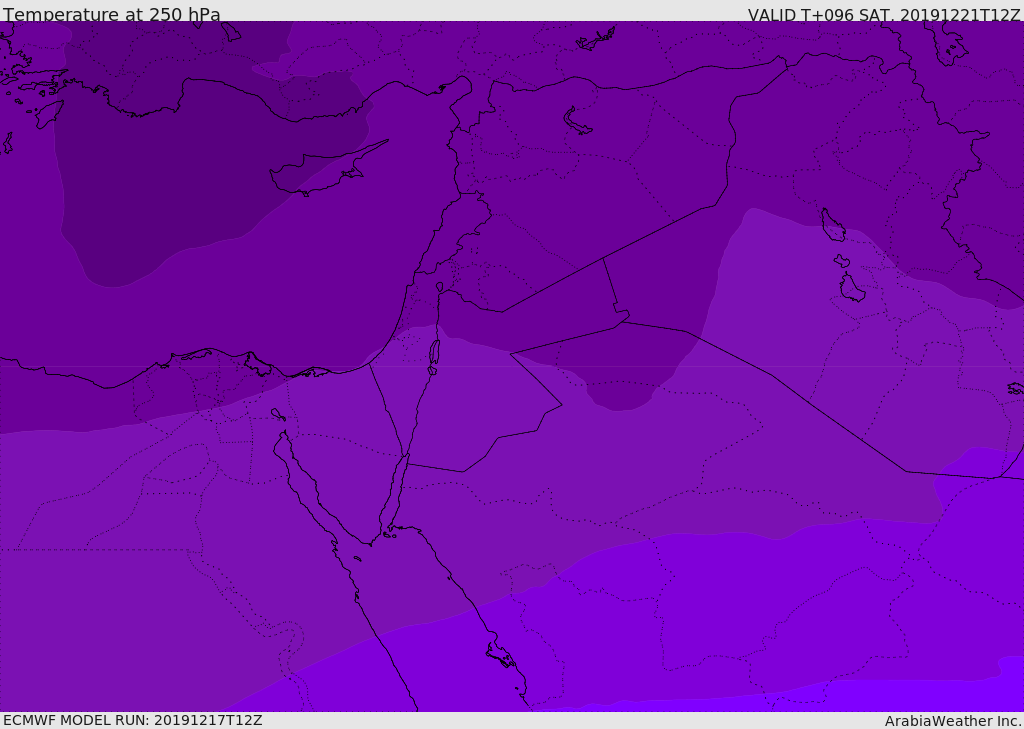
Task: Click the 'ECMWF MODEL RUN: 20191217T12Z' label
Action: 133,720
